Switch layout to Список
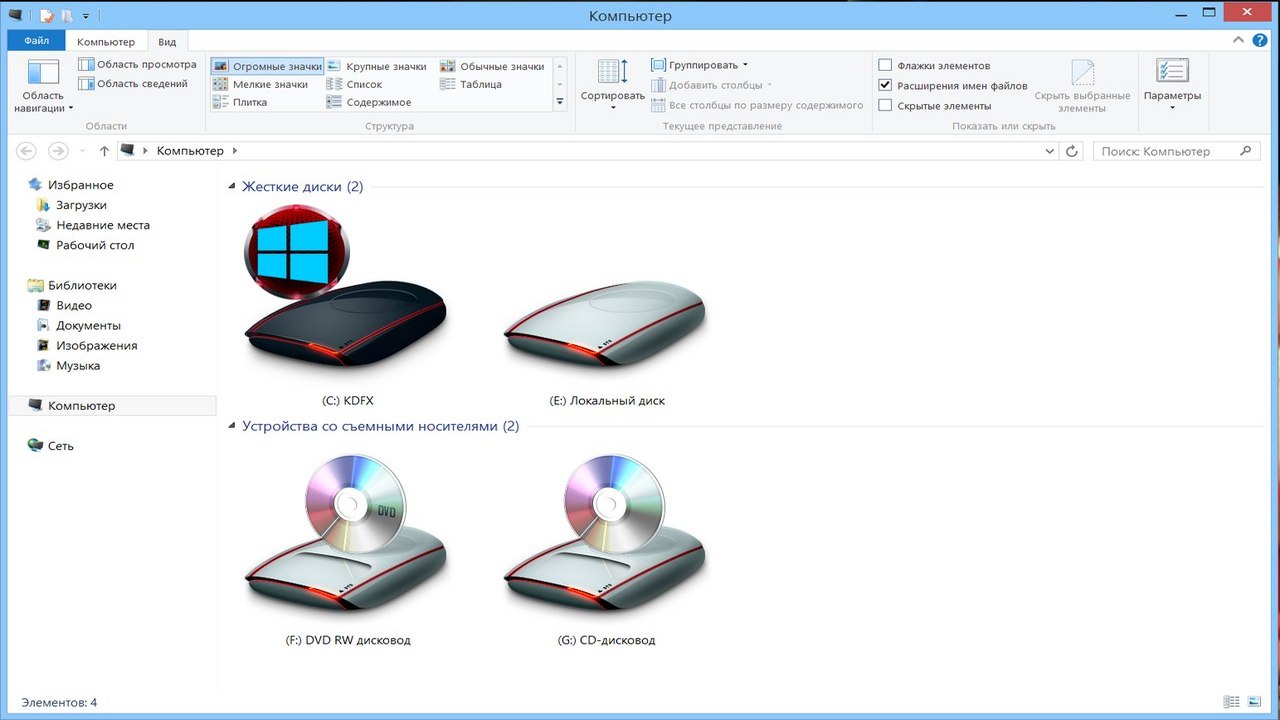The width and height of the screenshot is (1280, 720). click(x=355, y=84)
